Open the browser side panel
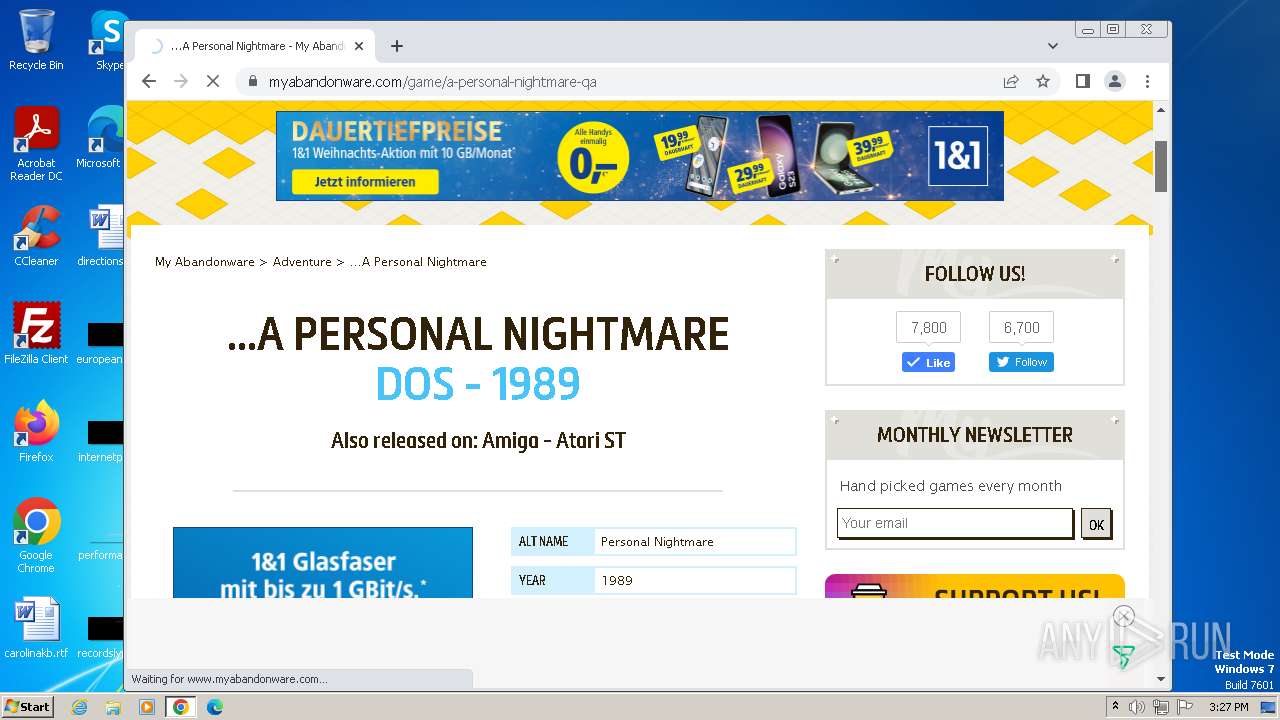Screen dimensions: 1280x720 (1082, 81)
